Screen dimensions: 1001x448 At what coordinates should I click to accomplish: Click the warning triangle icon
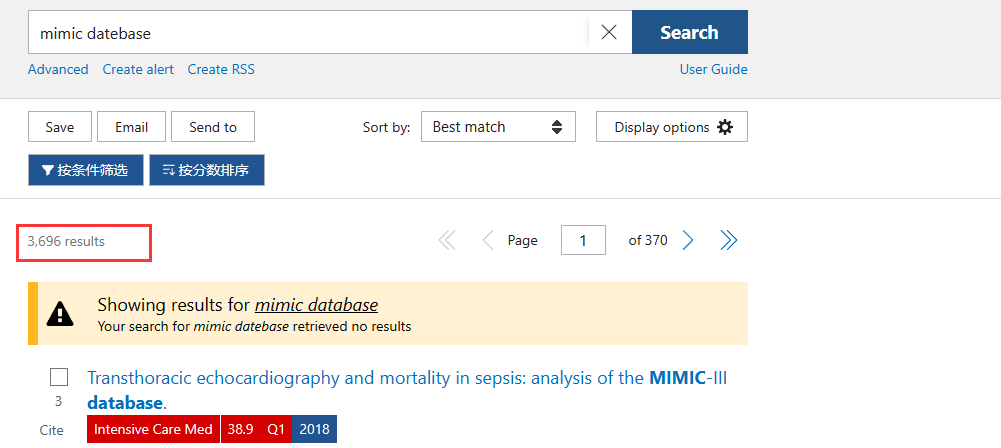tap(61, 314)
